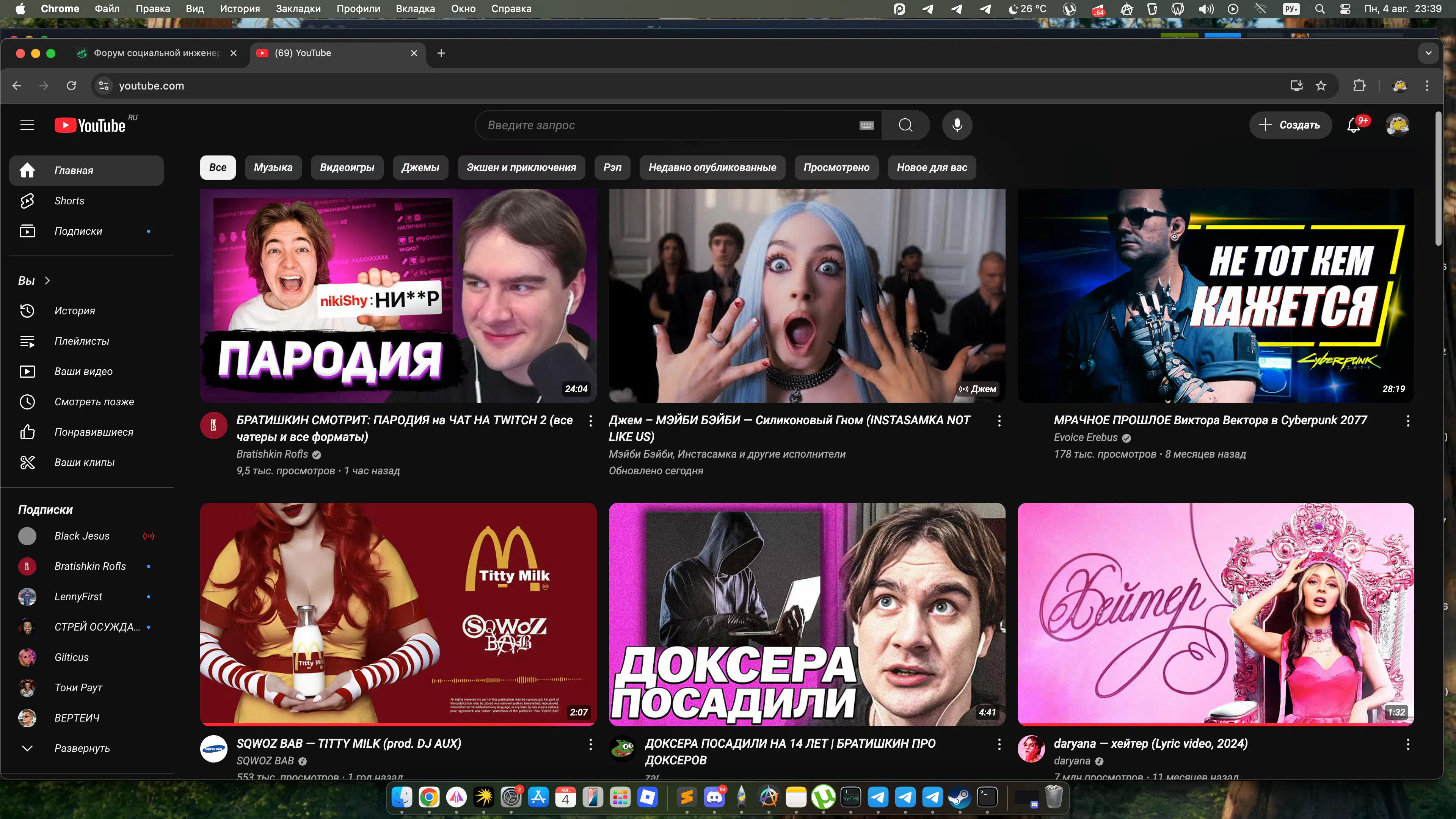Open Your clips in sidebar
This screenshot has width=1456, height=819.
[86, 462]
